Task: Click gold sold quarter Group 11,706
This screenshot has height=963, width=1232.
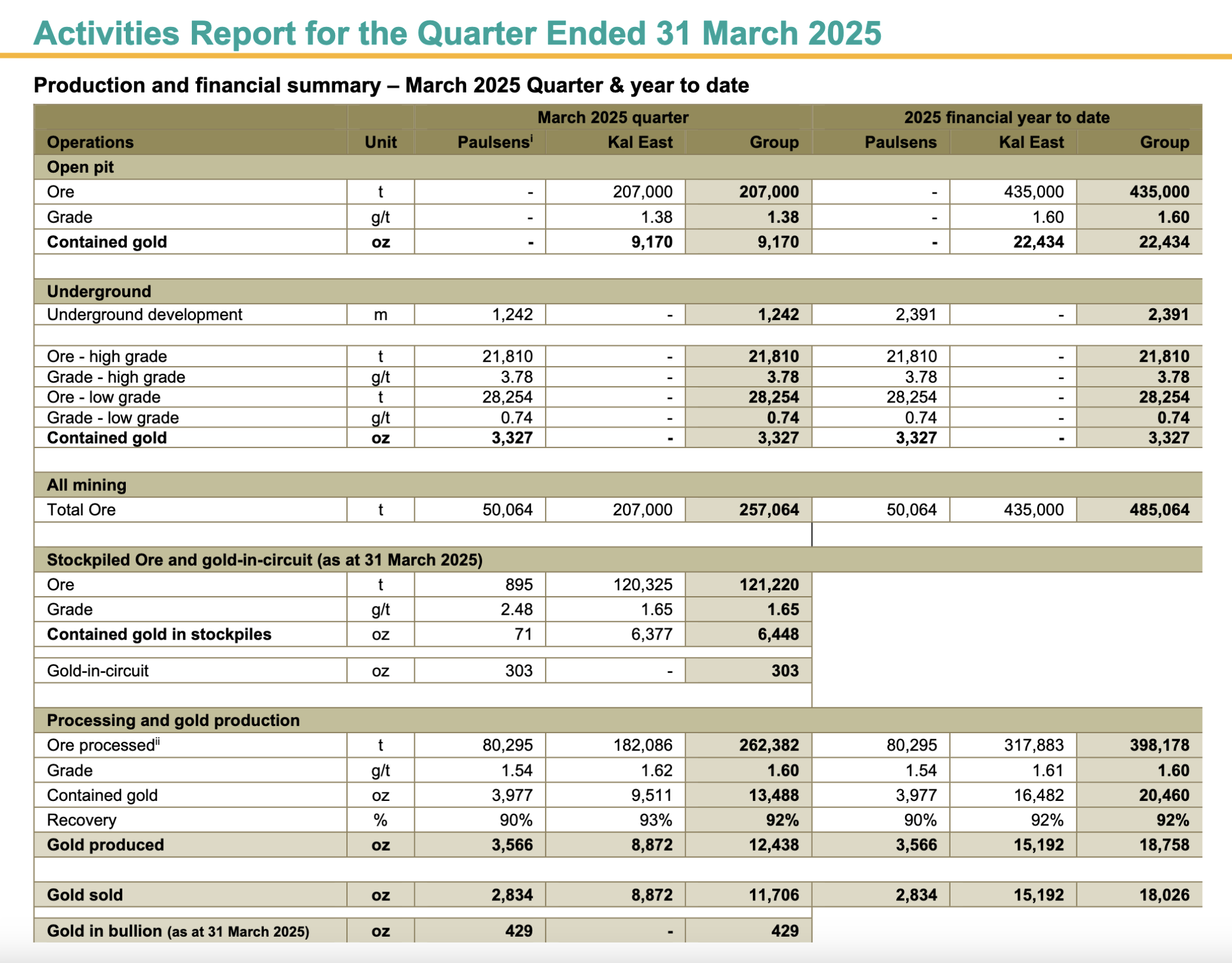Action: (x=773, y=895)
